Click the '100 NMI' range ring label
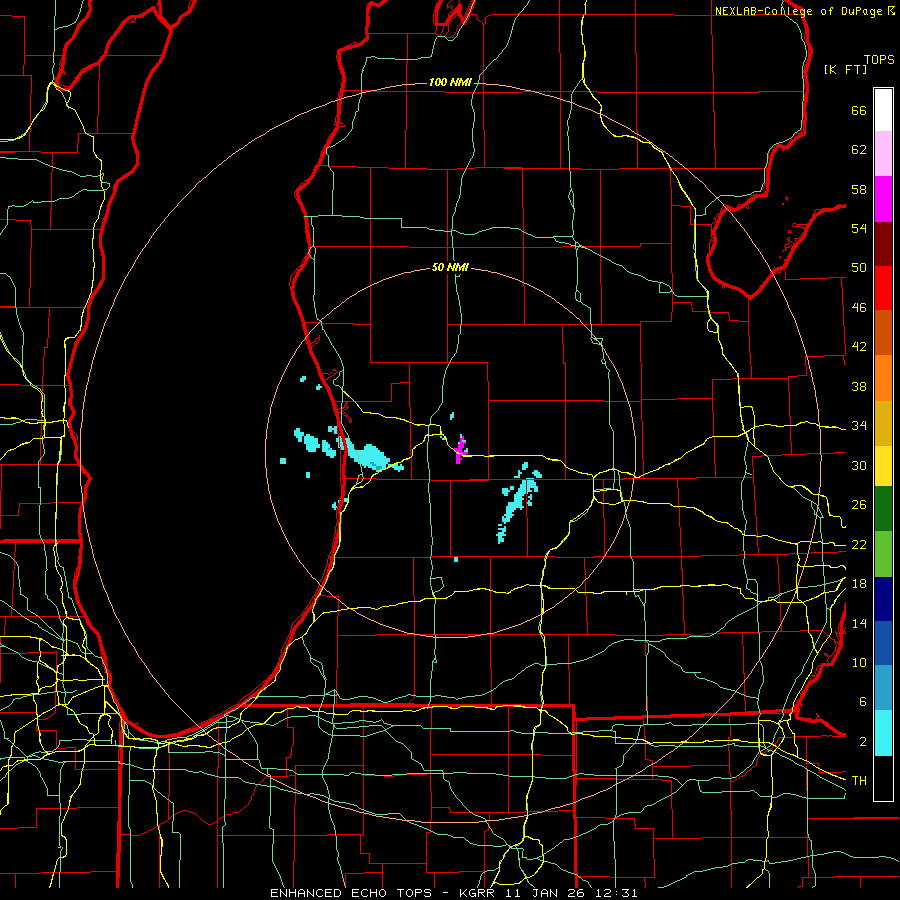Viewport: 900px width, 900px height. click(450, 83)
